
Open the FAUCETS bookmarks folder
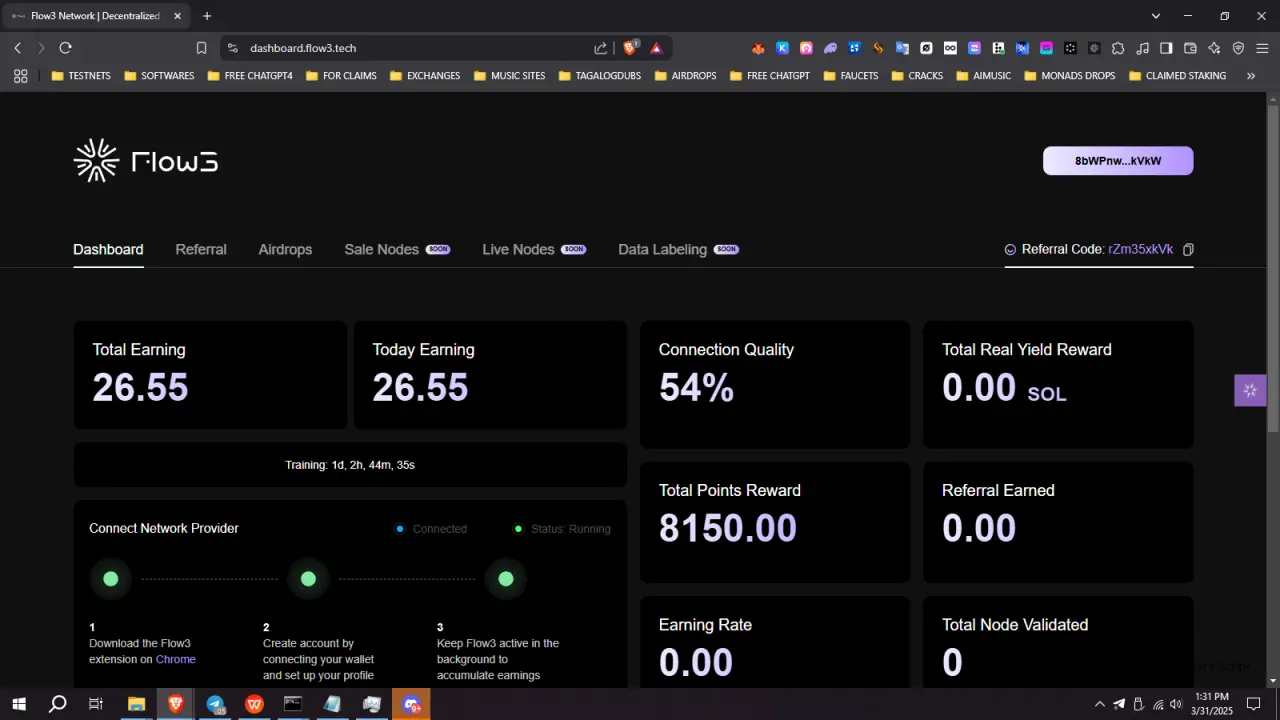(851, 76)
